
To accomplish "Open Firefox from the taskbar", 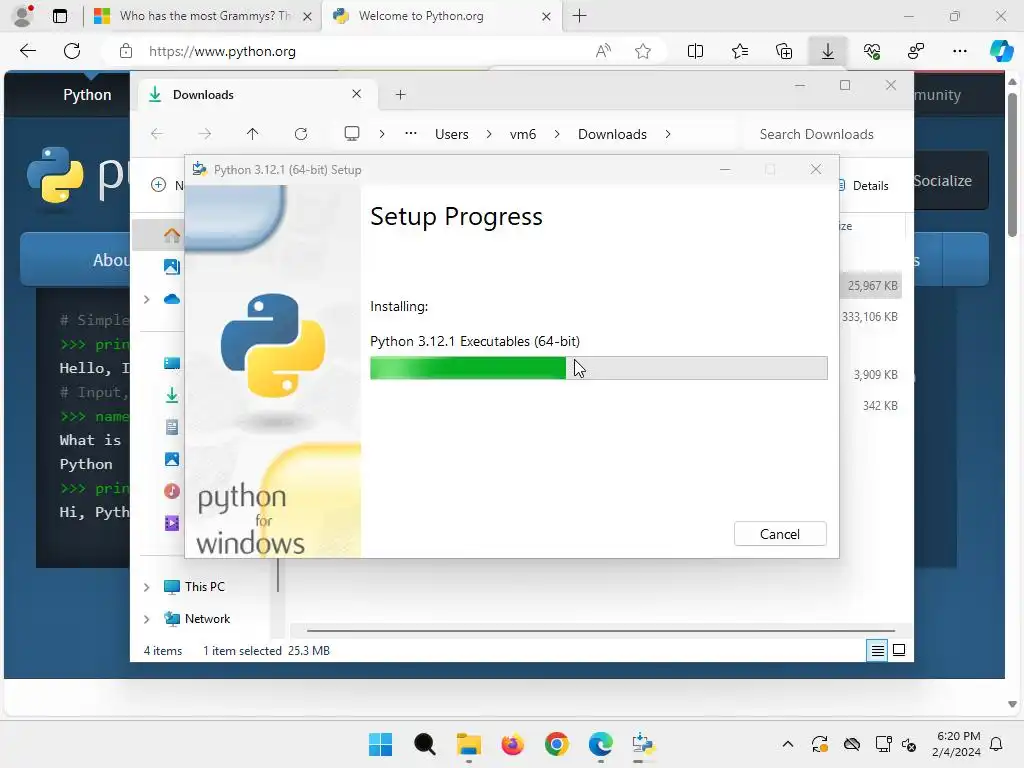I will (x=513, y=744).
